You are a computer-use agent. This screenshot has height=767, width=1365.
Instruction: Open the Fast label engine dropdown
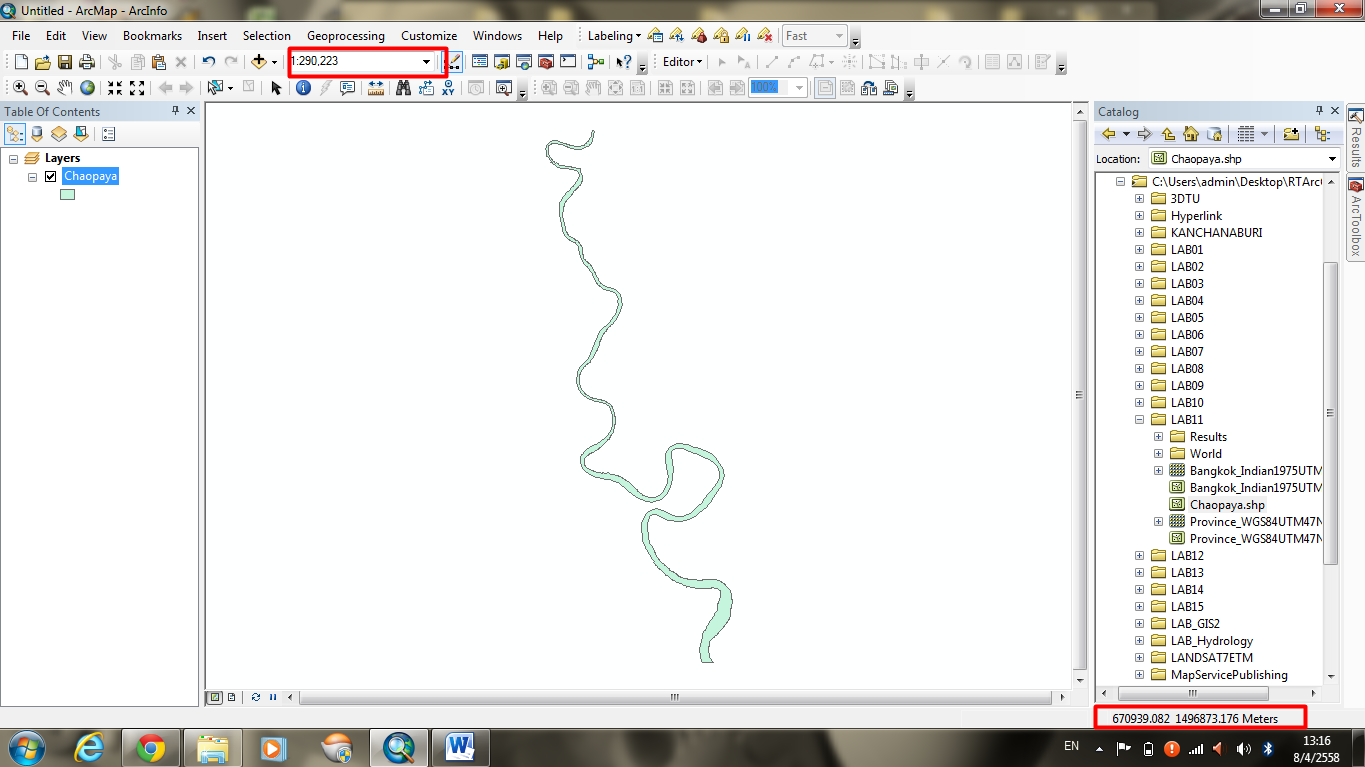click(839, 36)
